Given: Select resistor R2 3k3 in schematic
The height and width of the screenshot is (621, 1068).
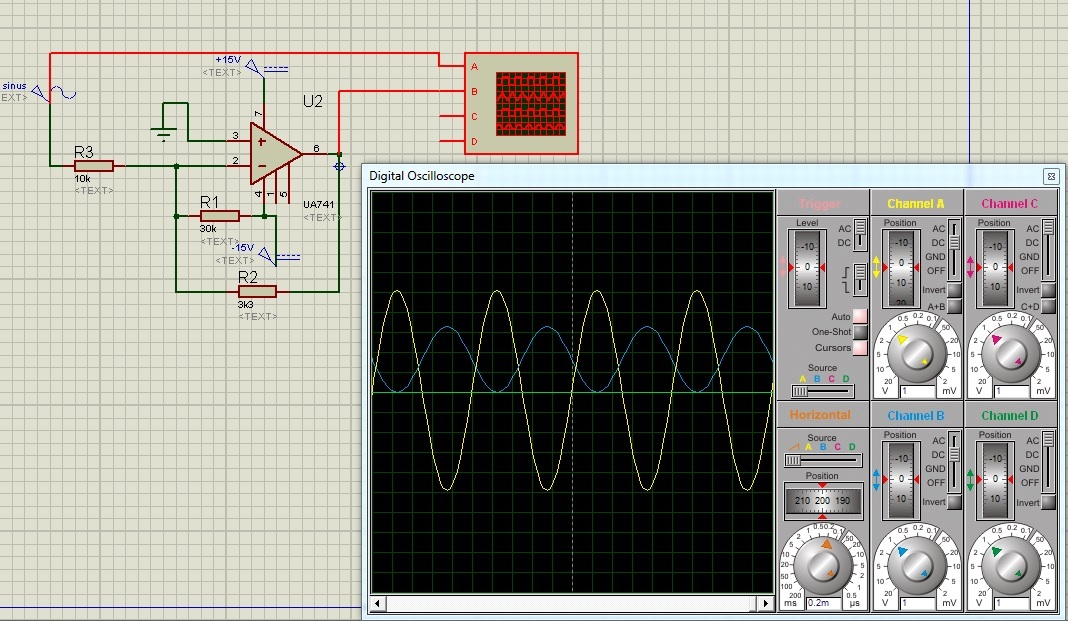Looking at the screenshot, I should point(257,291).
